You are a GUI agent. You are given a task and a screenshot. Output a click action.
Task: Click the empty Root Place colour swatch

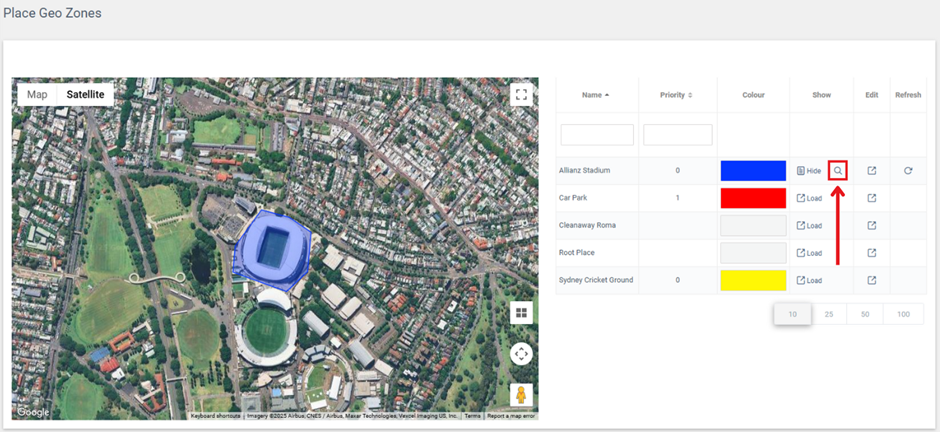coord(753,253)
